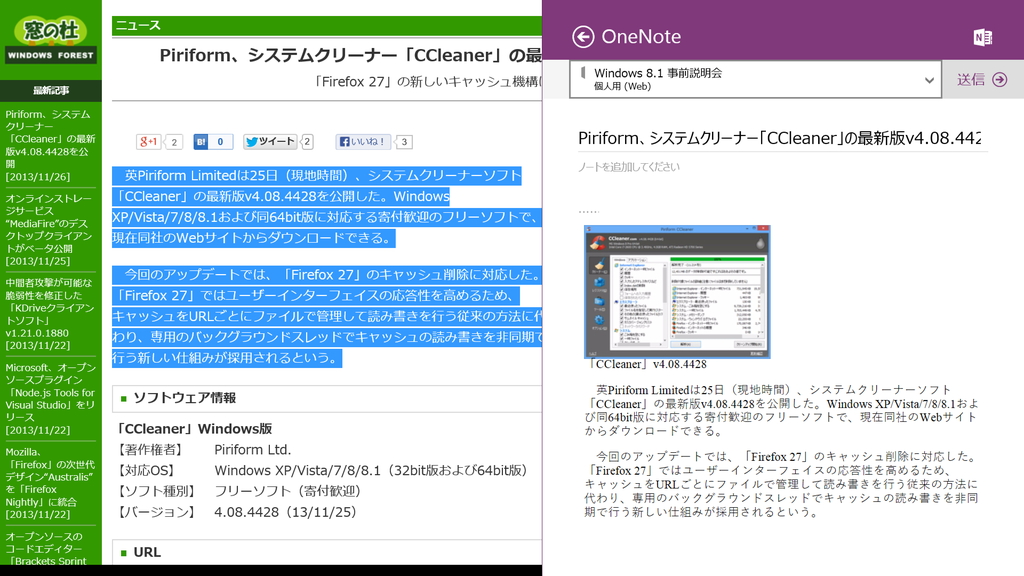Click the ノートを追加してください note field
This screenshot has width=1024, height=576.
629,167
